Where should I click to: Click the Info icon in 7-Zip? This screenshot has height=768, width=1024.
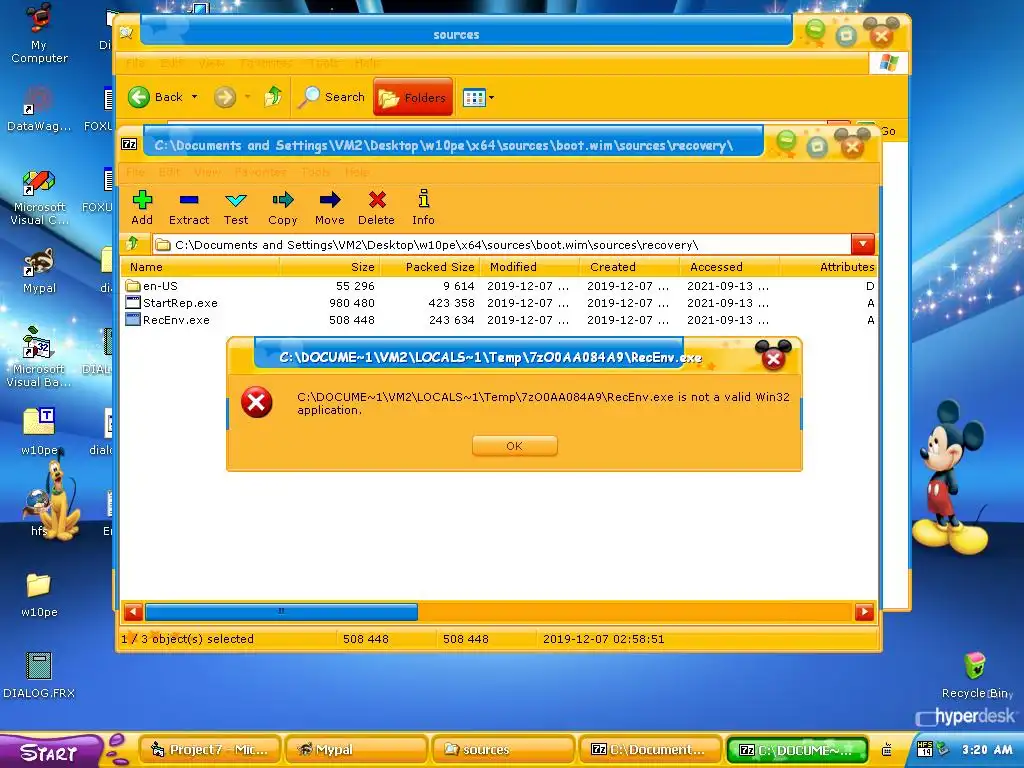click(x=423, y=208)
